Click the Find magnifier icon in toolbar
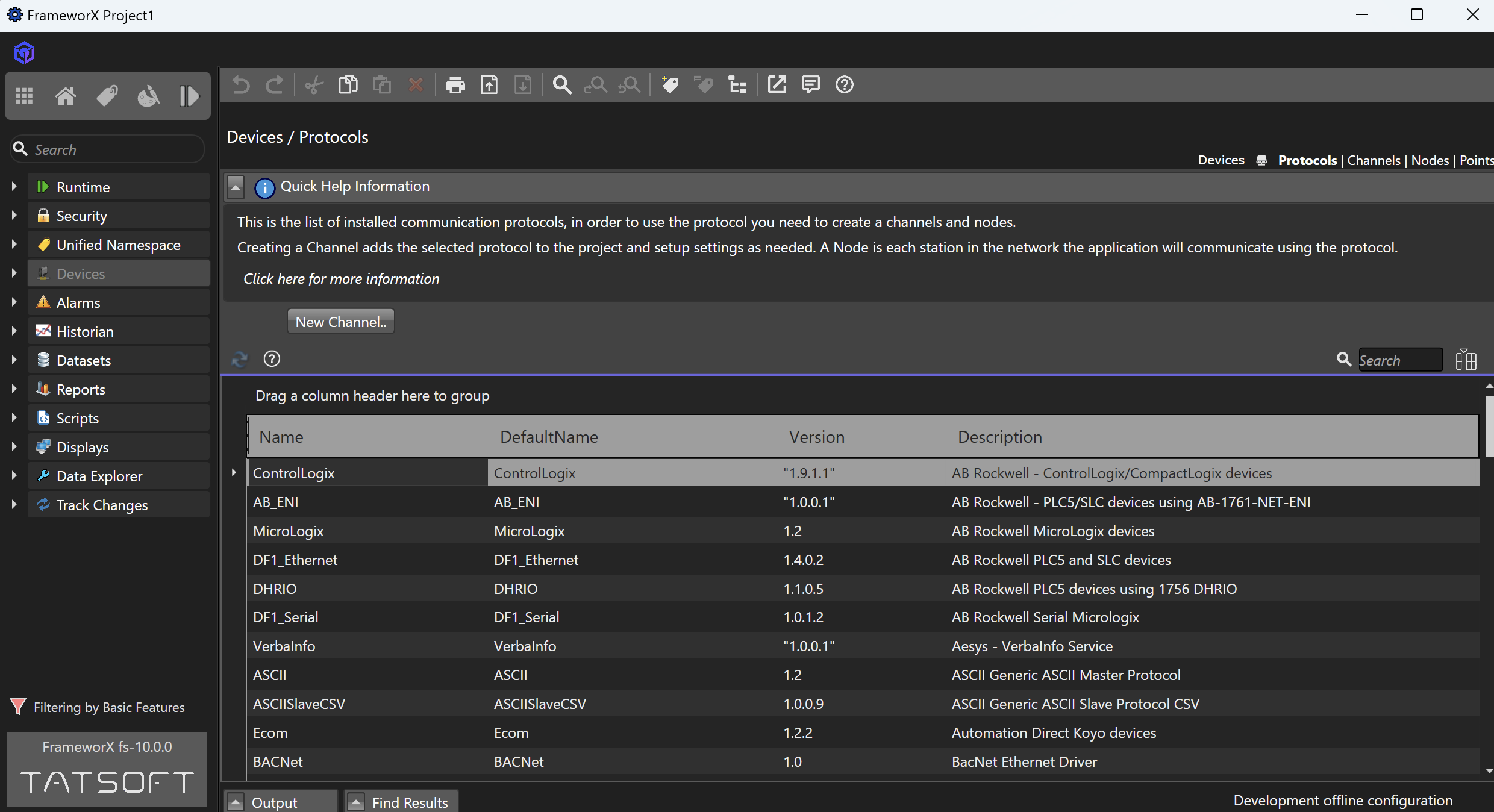Screen dimensions: 1494x812 pyautogui.click(x=562, y=85)
